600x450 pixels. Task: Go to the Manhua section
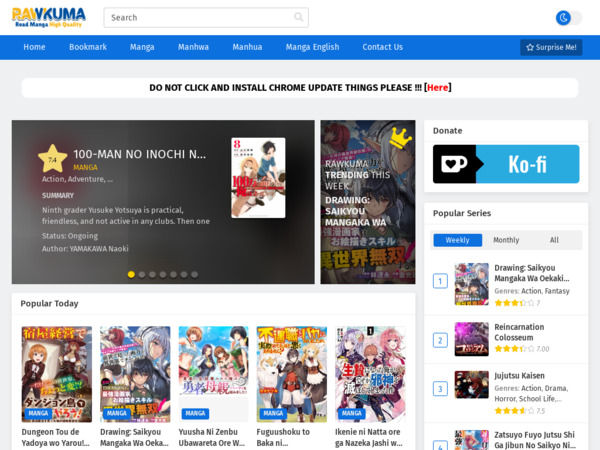[x=247, y=47]
